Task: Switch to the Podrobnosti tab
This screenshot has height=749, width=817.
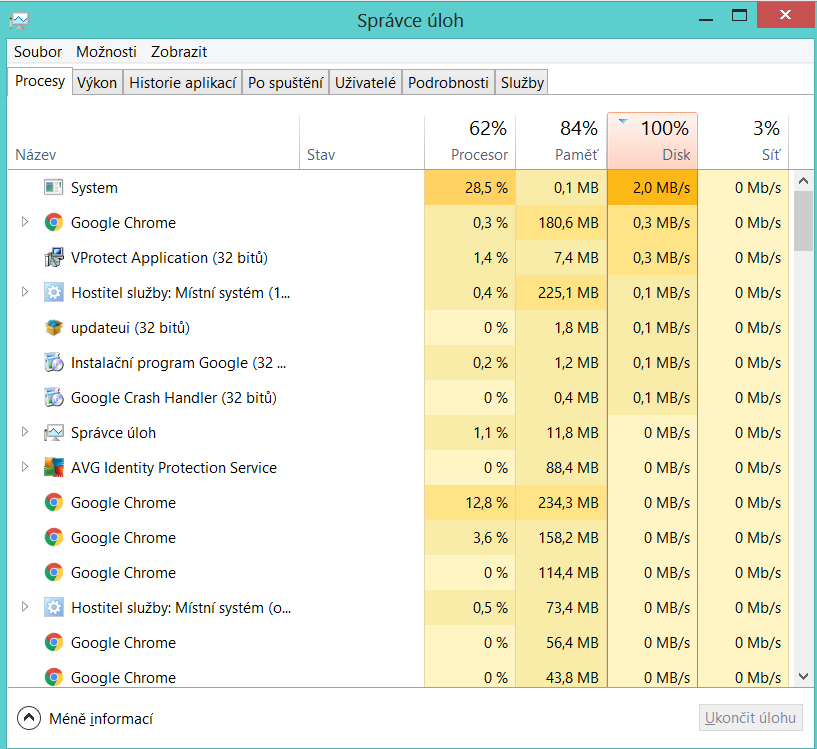Action: coord(448,83)
